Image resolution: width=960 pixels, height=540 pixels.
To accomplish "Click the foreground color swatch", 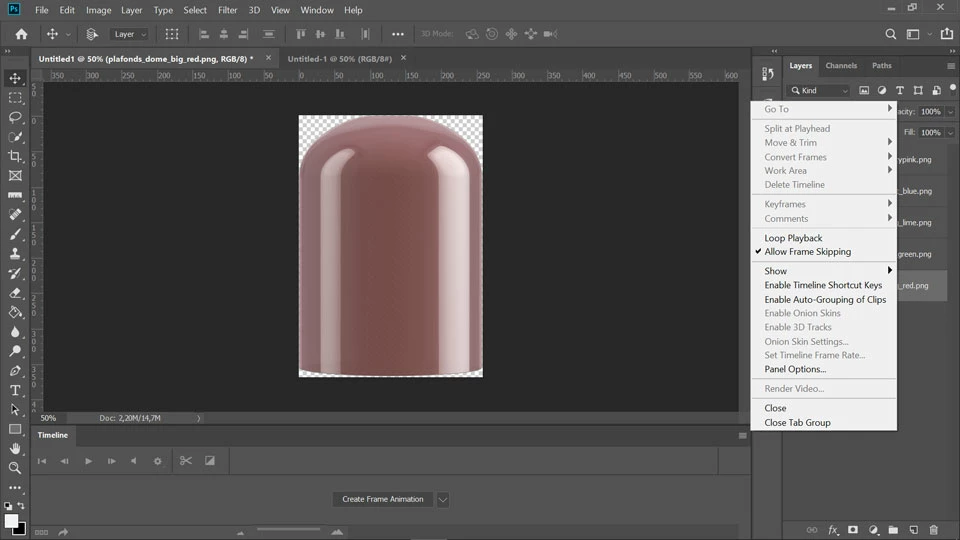I will (x=11, y=521).
